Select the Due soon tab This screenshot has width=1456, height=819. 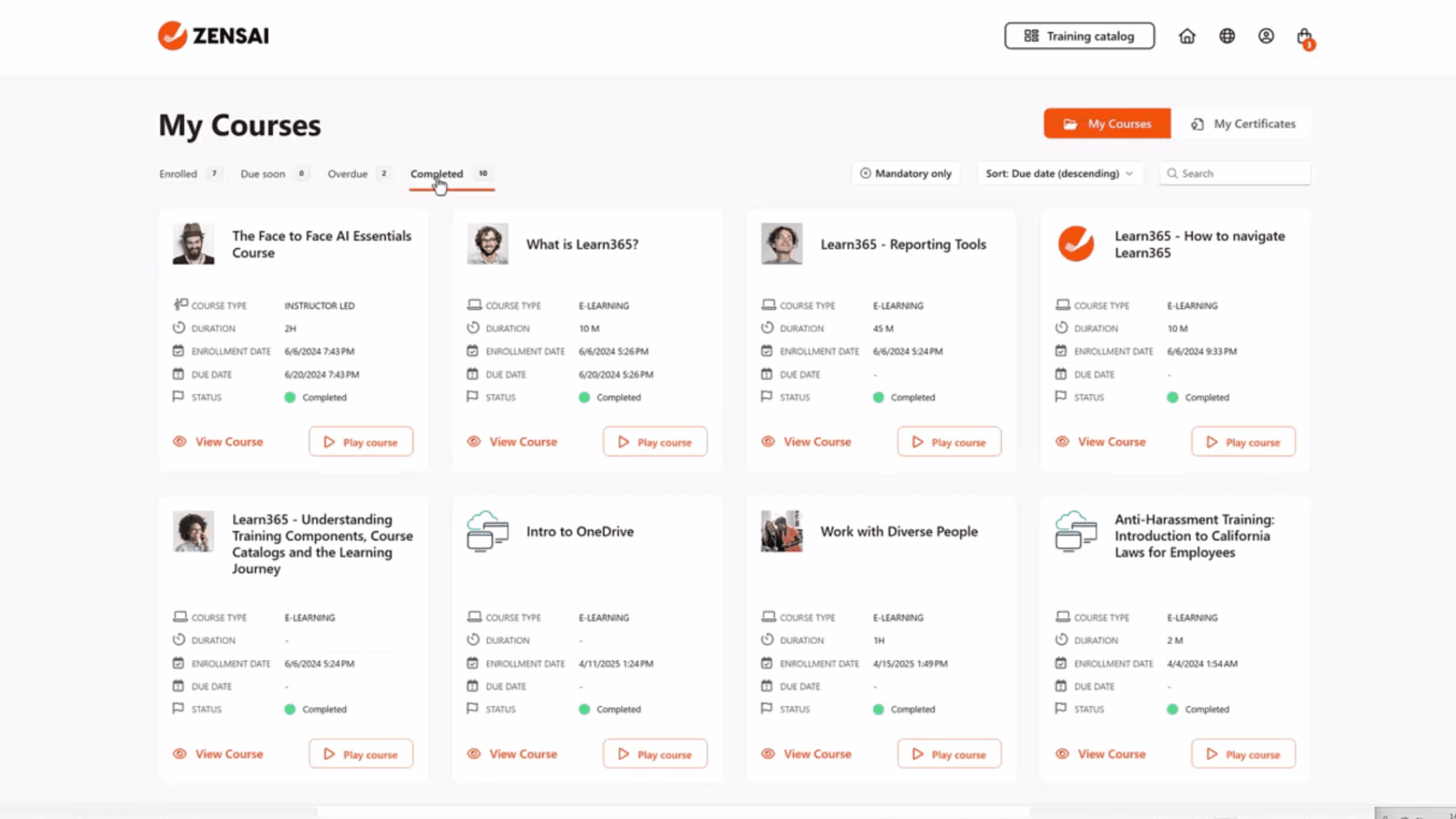[x=273, y=174]
